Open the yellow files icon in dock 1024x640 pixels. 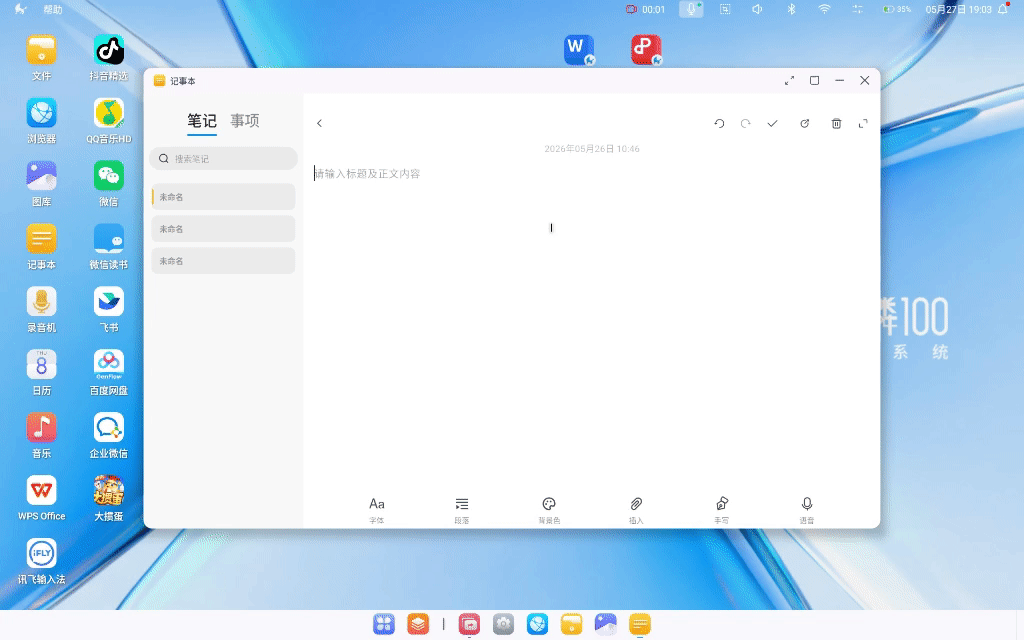pyautogui.click(x=571, y=624)
